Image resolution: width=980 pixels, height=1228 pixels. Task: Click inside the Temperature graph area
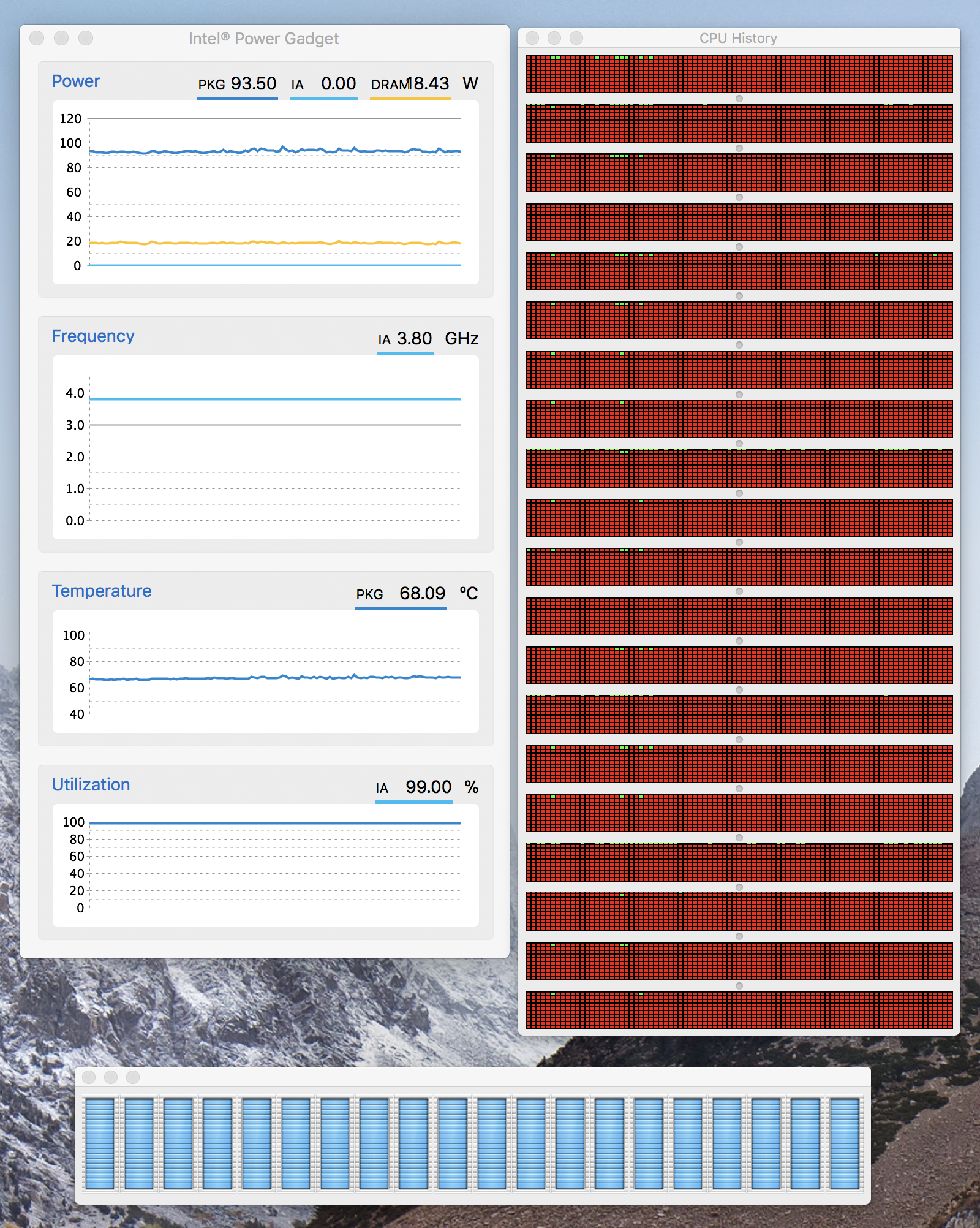coord(266,672)
